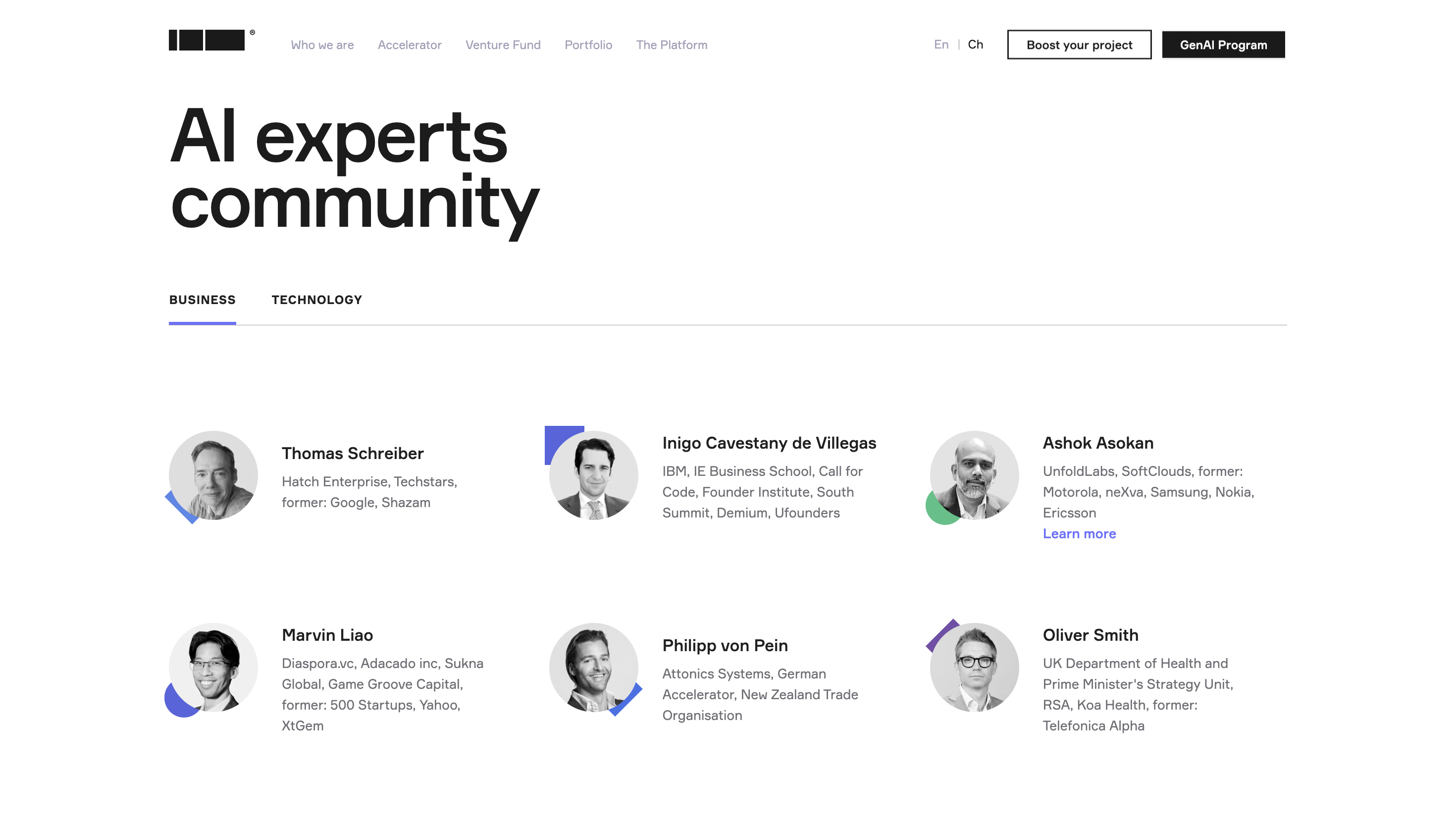1456x822 pixels.
Task: Click the GenAI Program button
Action: click(x=1223, y=45)
